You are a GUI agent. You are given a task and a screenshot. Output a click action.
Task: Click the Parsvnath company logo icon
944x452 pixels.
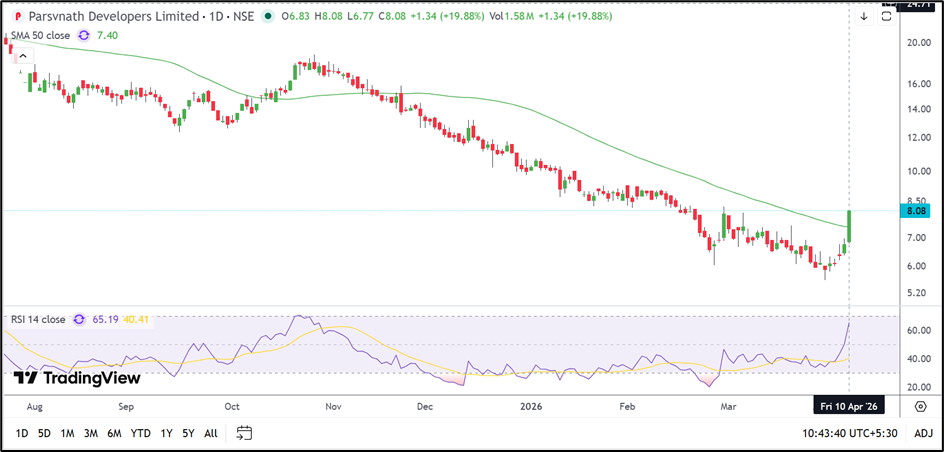[16, 17]
